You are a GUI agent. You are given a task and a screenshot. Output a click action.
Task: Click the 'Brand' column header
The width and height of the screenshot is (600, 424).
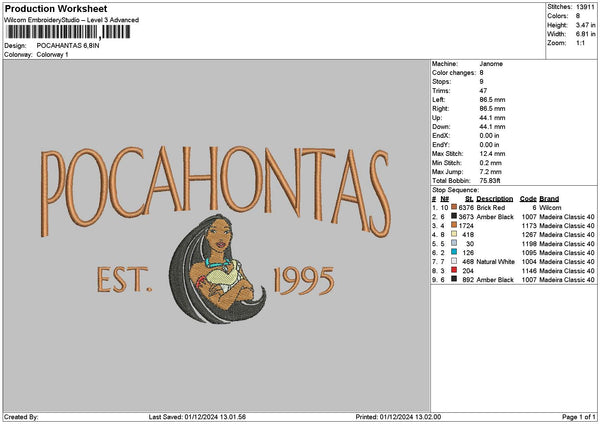pos(549,199)
